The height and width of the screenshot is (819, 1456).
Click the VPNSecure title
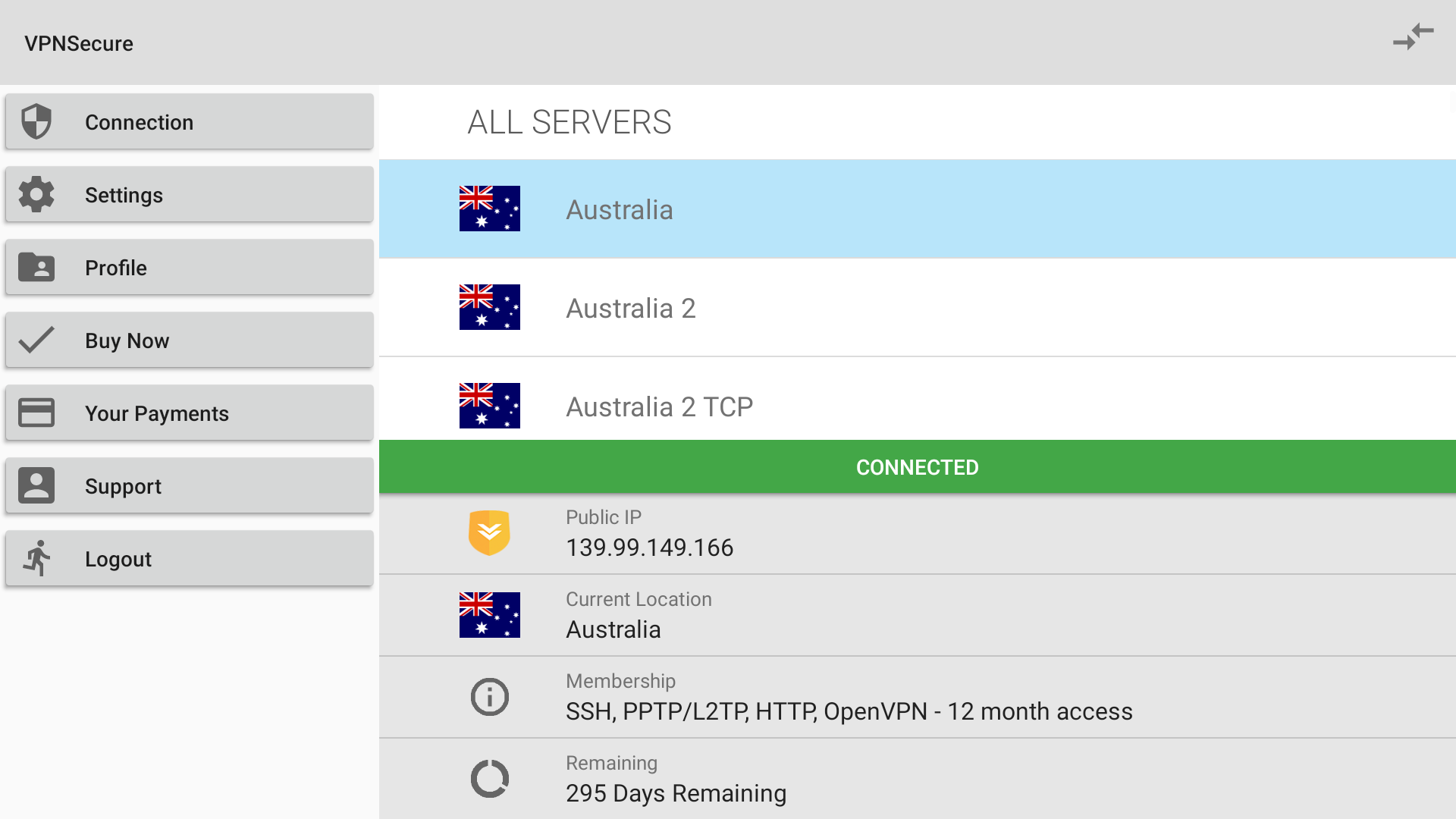click(x=79, y=43)
